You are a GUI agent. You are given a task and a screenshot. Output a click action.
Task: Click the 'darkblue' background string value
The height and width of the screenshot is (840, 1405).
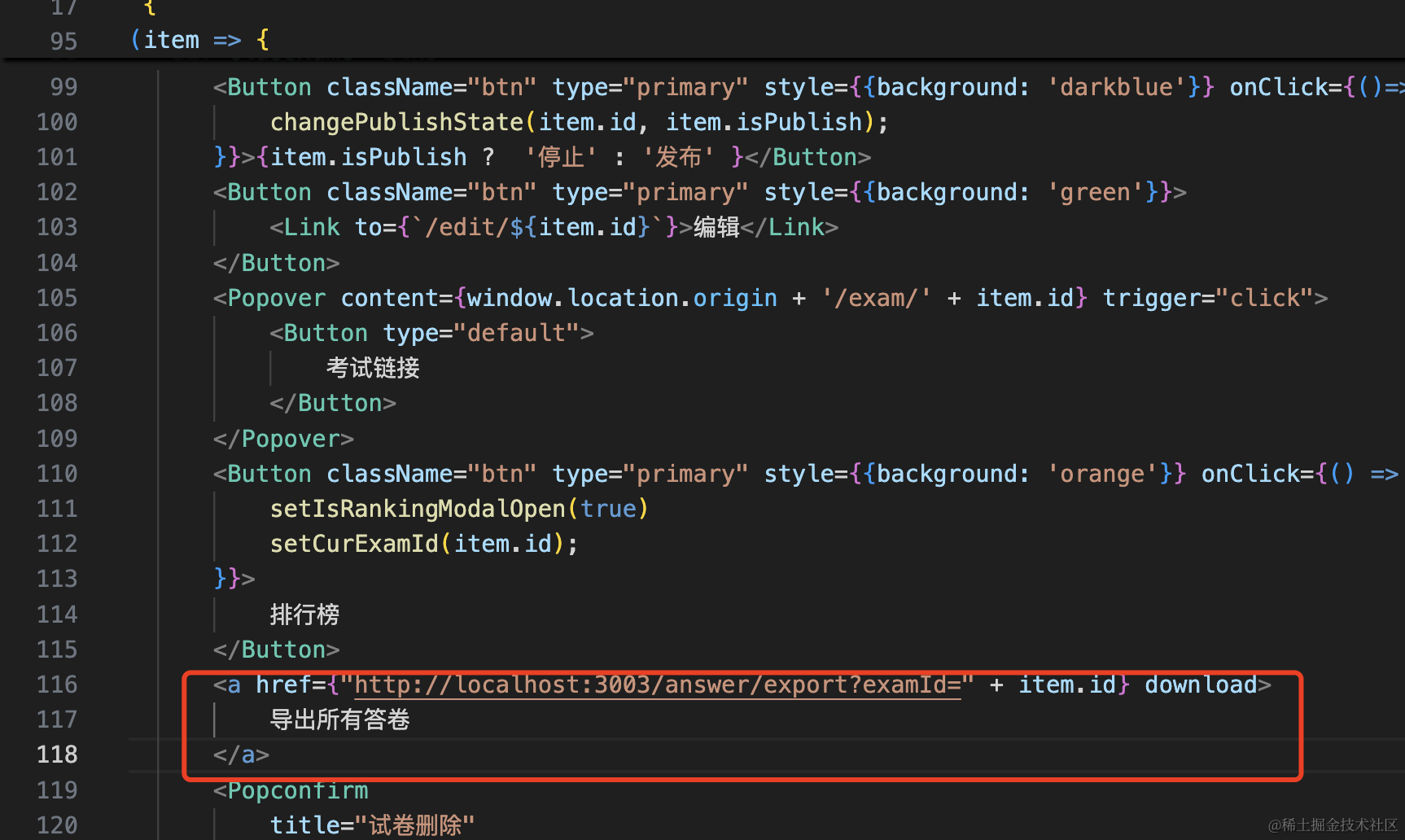tap(1115, 87)
